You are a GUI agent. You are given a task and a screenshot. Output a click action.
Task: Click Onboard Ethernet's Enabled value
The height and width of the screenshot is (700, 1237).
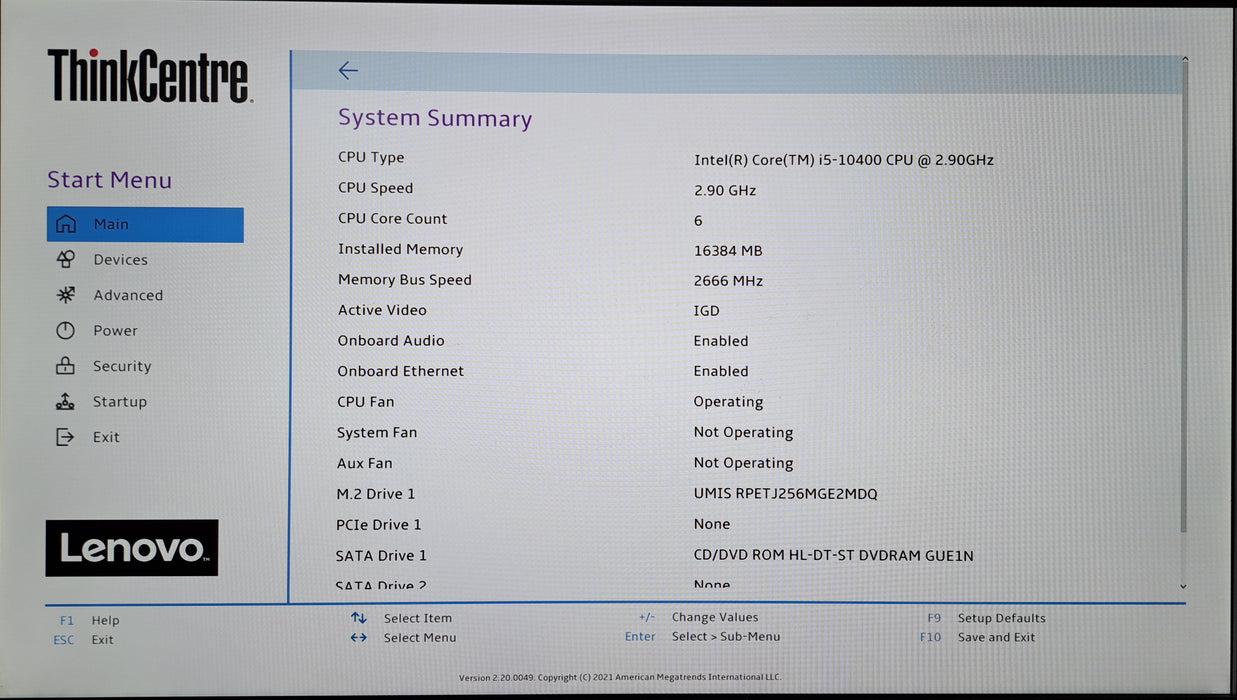coord(721,371)
